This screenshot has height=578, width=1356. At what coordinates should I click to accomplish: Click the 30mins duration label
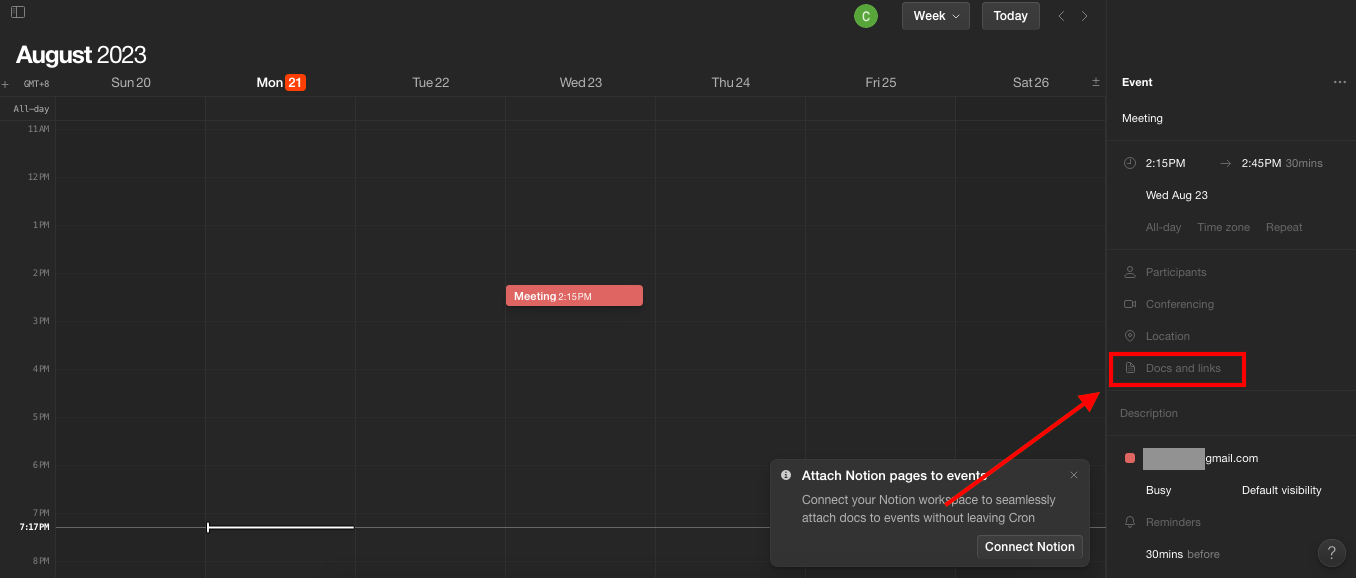coord(1304,163)
